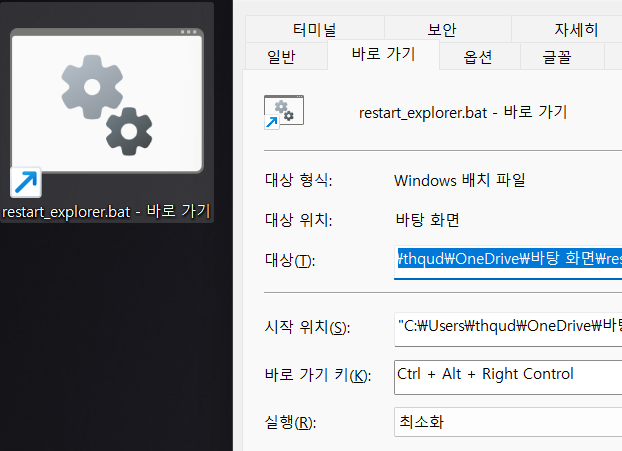Click the 시작 위치 text field

tap(508, 326)
